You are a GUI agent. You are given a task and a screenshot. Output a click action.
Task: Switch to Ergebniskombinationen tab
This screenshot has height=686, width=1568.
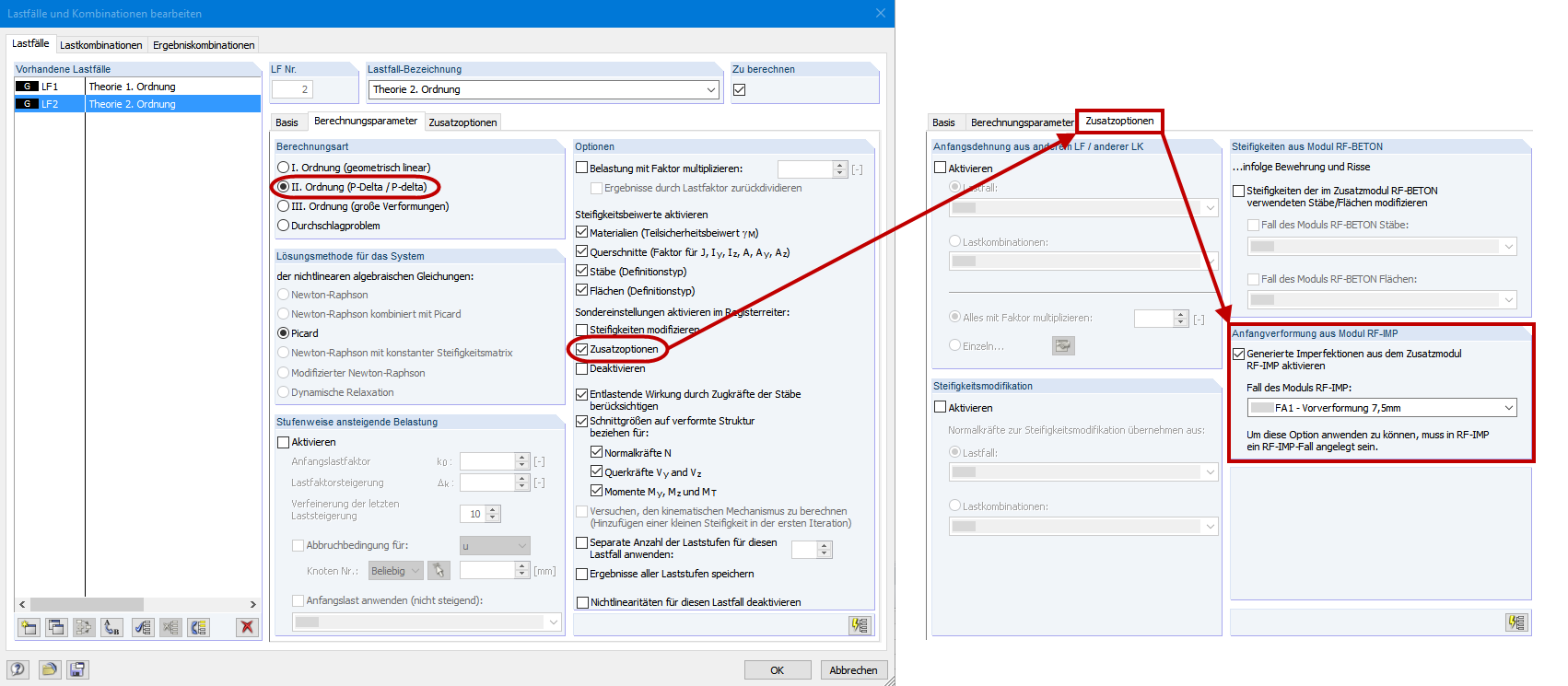204,45
